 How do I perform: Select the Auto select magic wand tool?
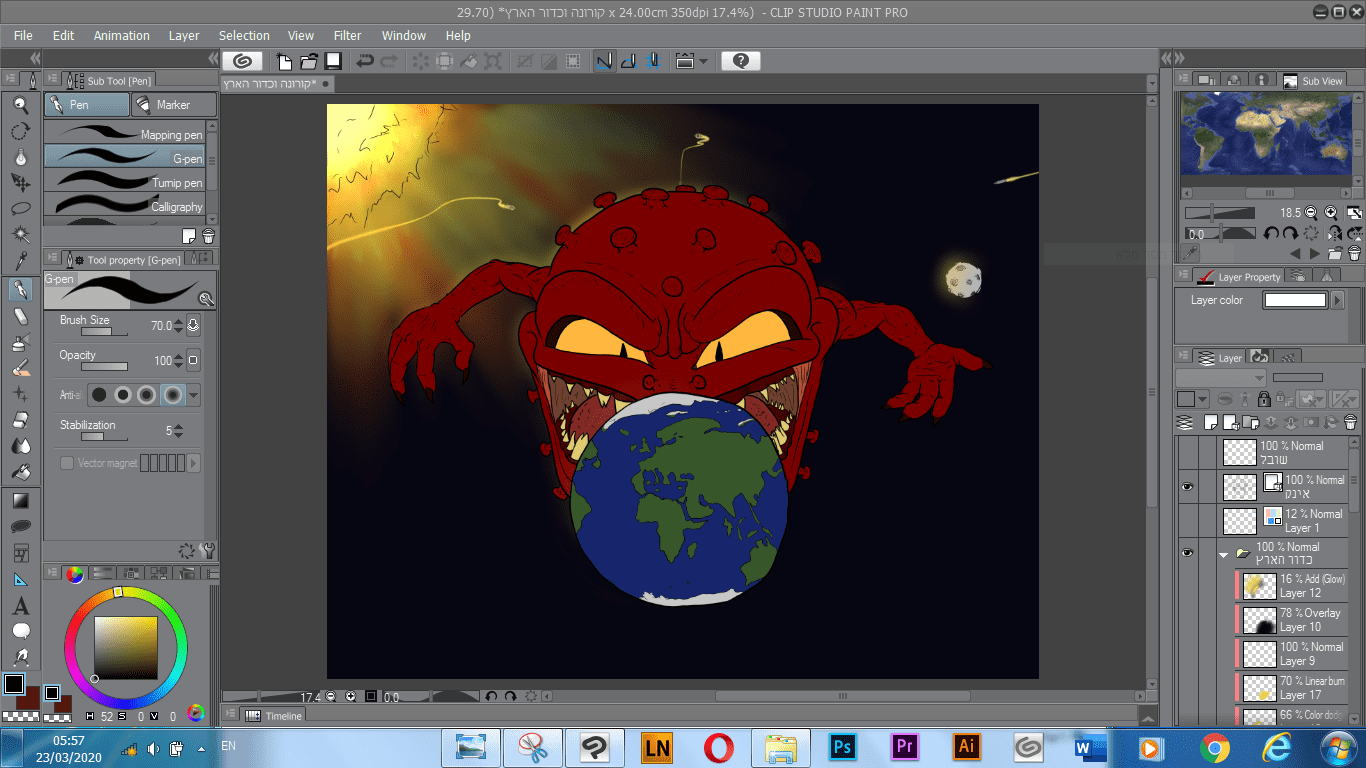[20, 235]
